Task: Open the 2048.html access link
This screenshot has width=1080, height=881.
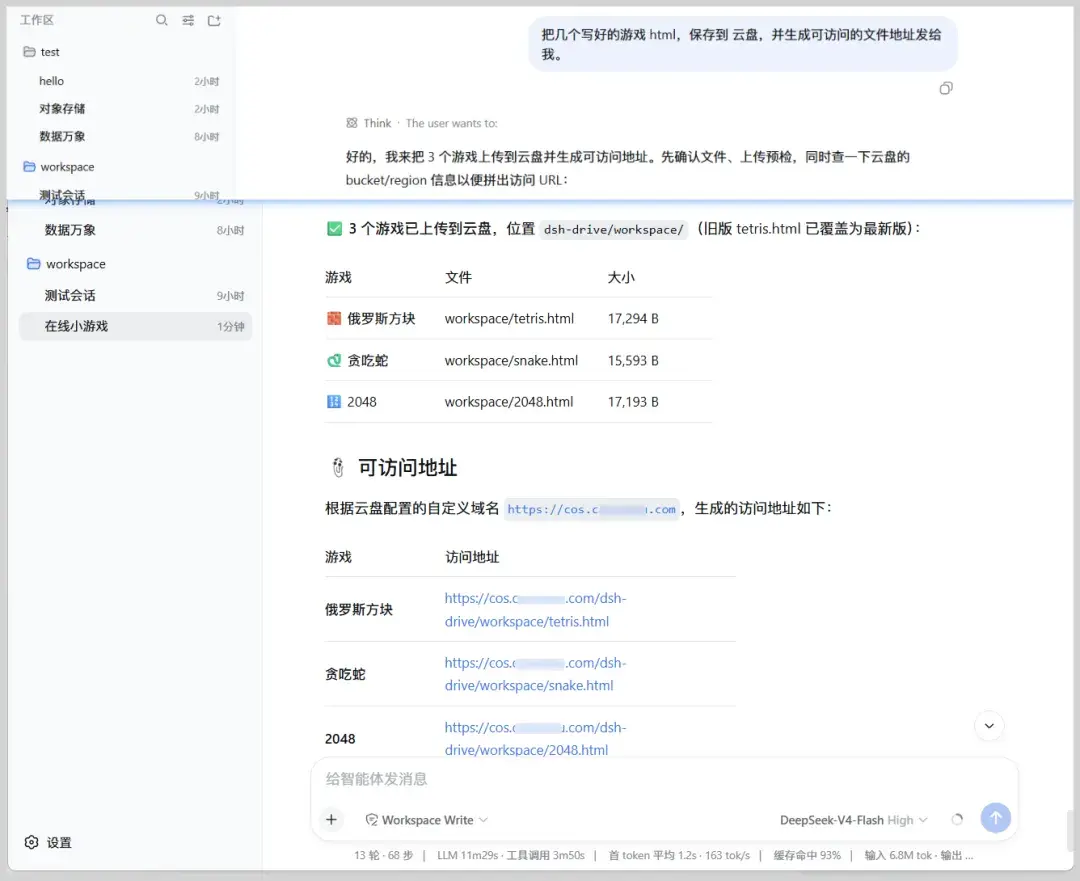Action: point(535,738)
